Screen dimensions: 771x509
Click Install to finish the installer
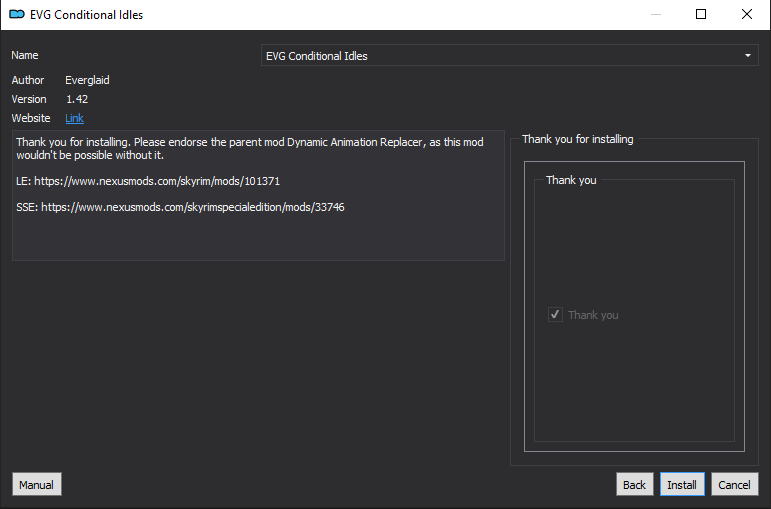click(682, 484)
